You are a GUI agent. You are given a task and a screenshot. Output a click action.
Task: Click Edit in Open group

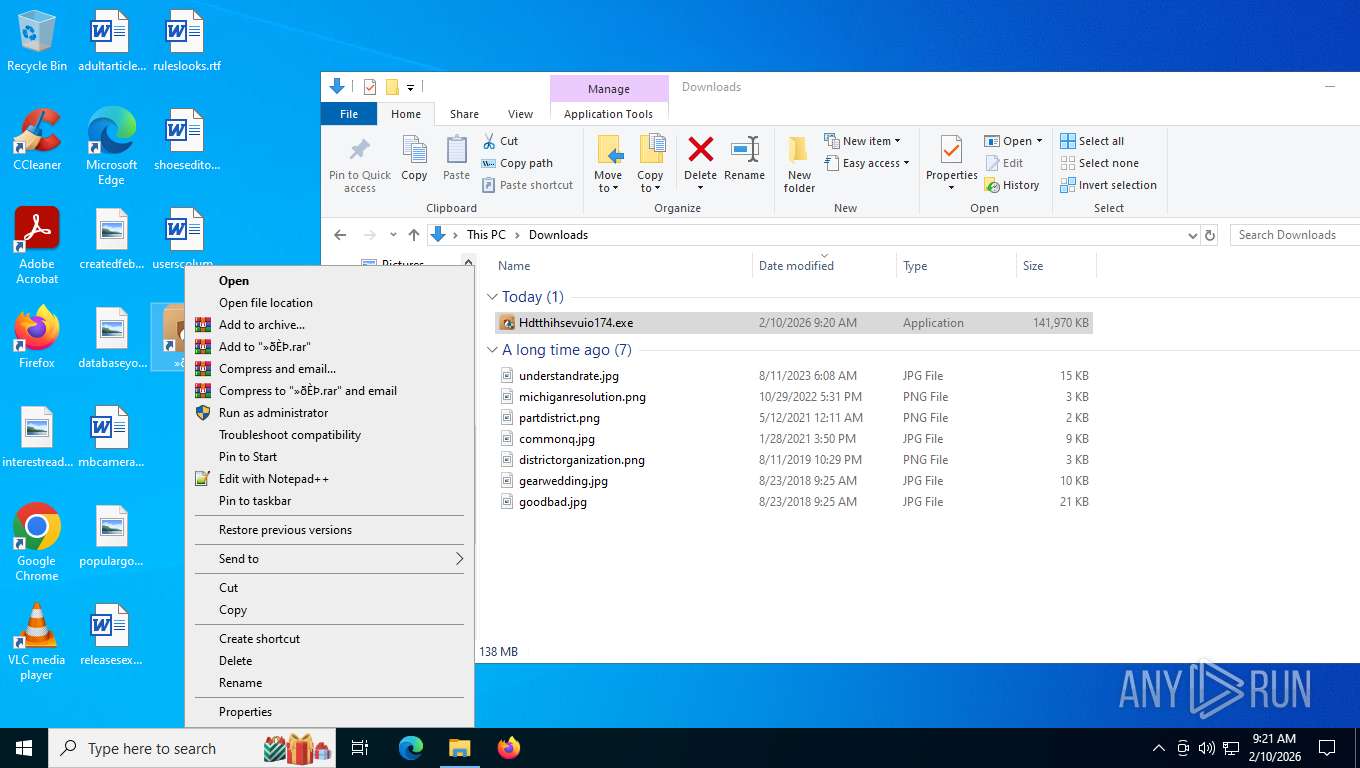(1004, 163)
